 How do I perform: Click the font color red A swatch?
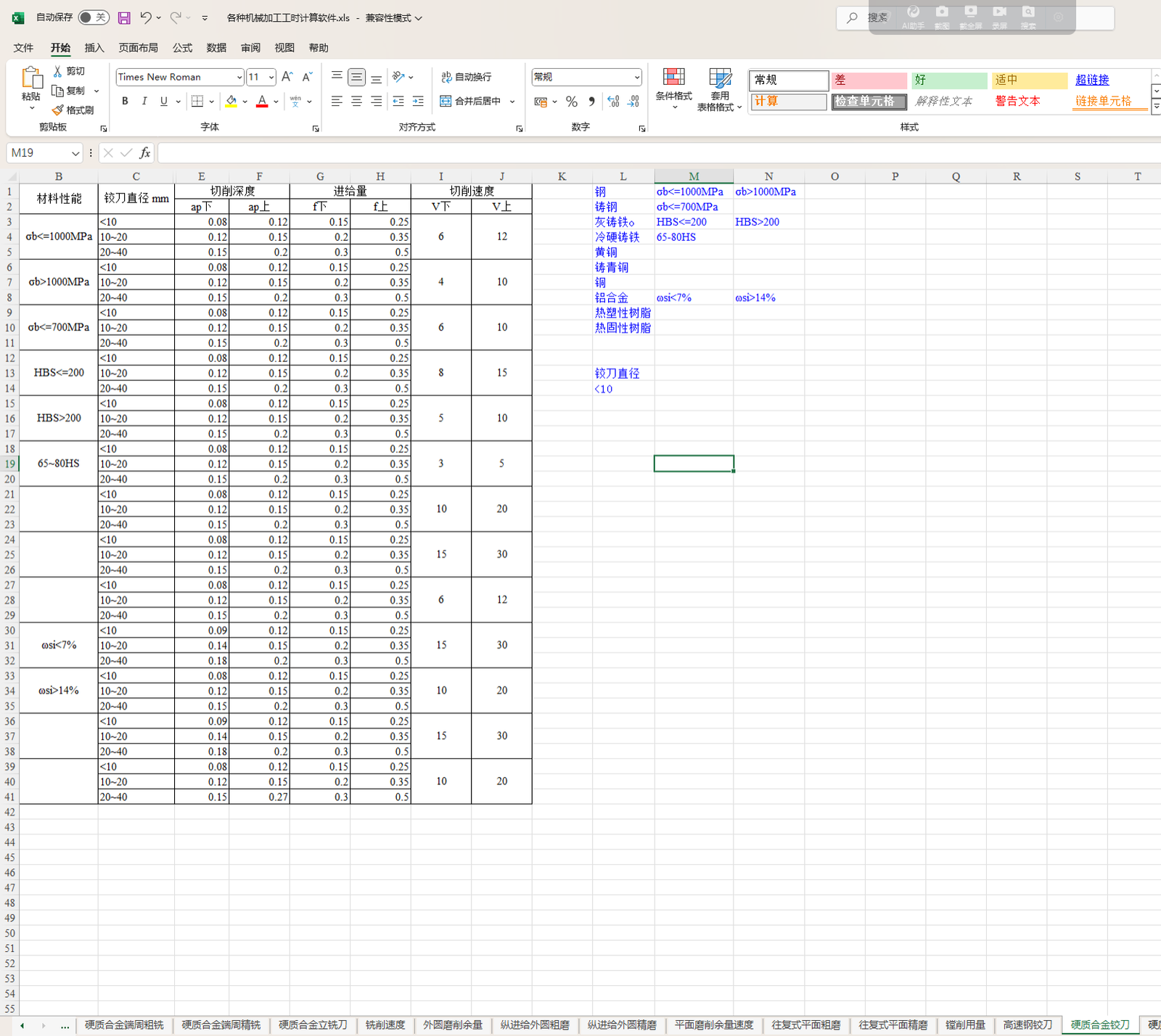(x=262, y=102)
